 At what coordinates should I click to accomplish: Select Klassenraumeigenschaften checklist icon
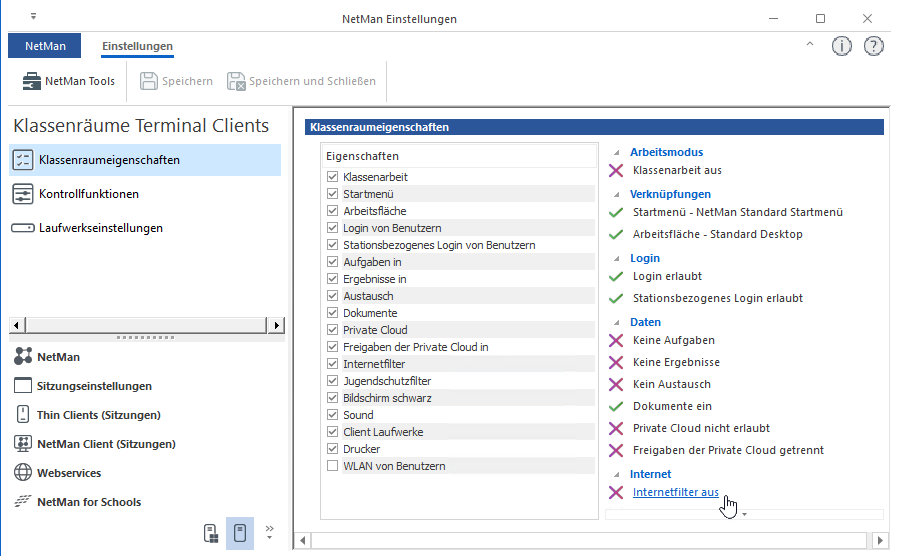click(23, 160)
